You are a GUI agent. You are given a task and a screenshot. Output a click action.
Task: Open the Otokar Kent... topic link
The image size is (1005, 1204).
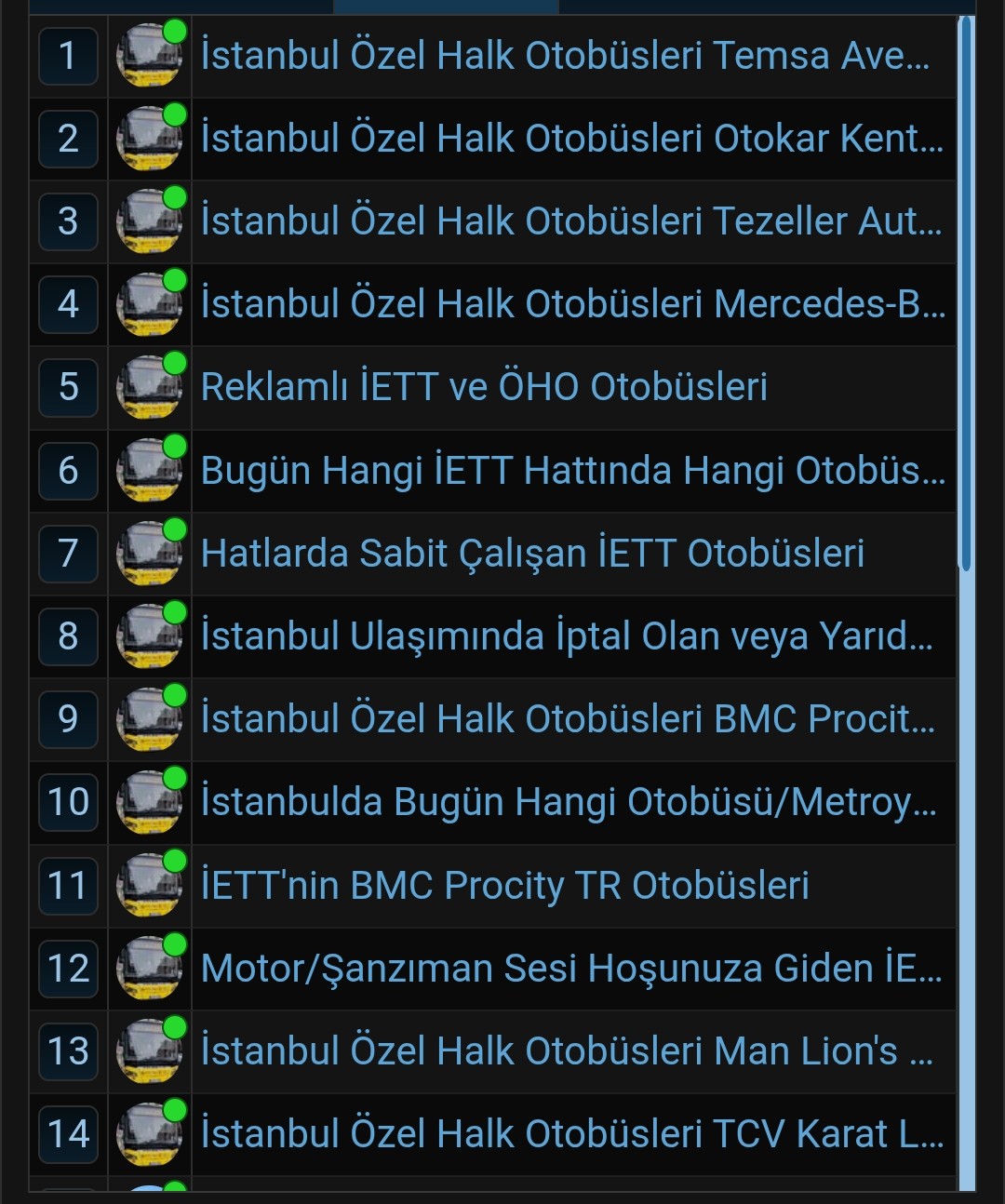click(x=572, y=139)
